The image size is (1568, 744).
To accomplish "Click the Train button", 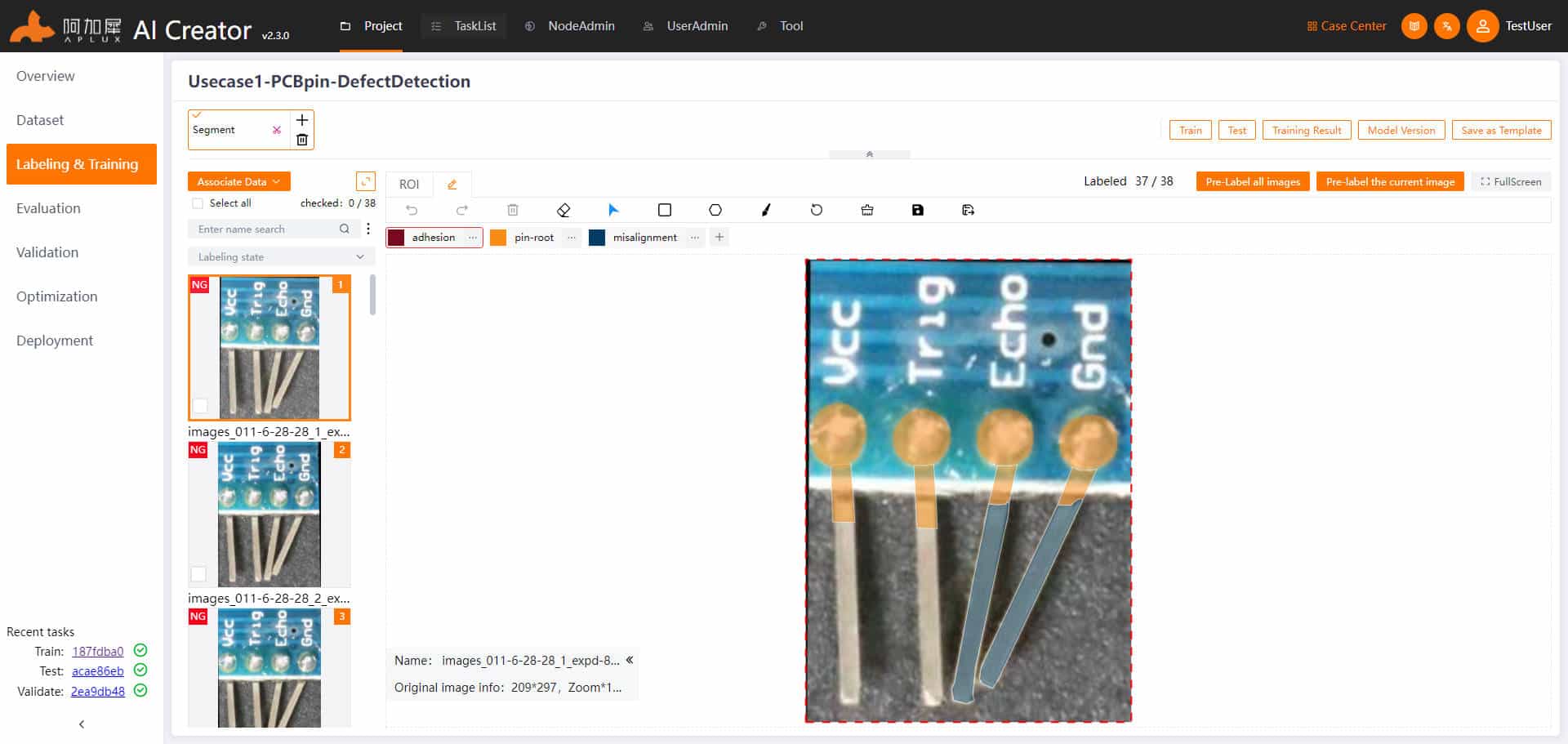I will click(x=1191, y=130).
